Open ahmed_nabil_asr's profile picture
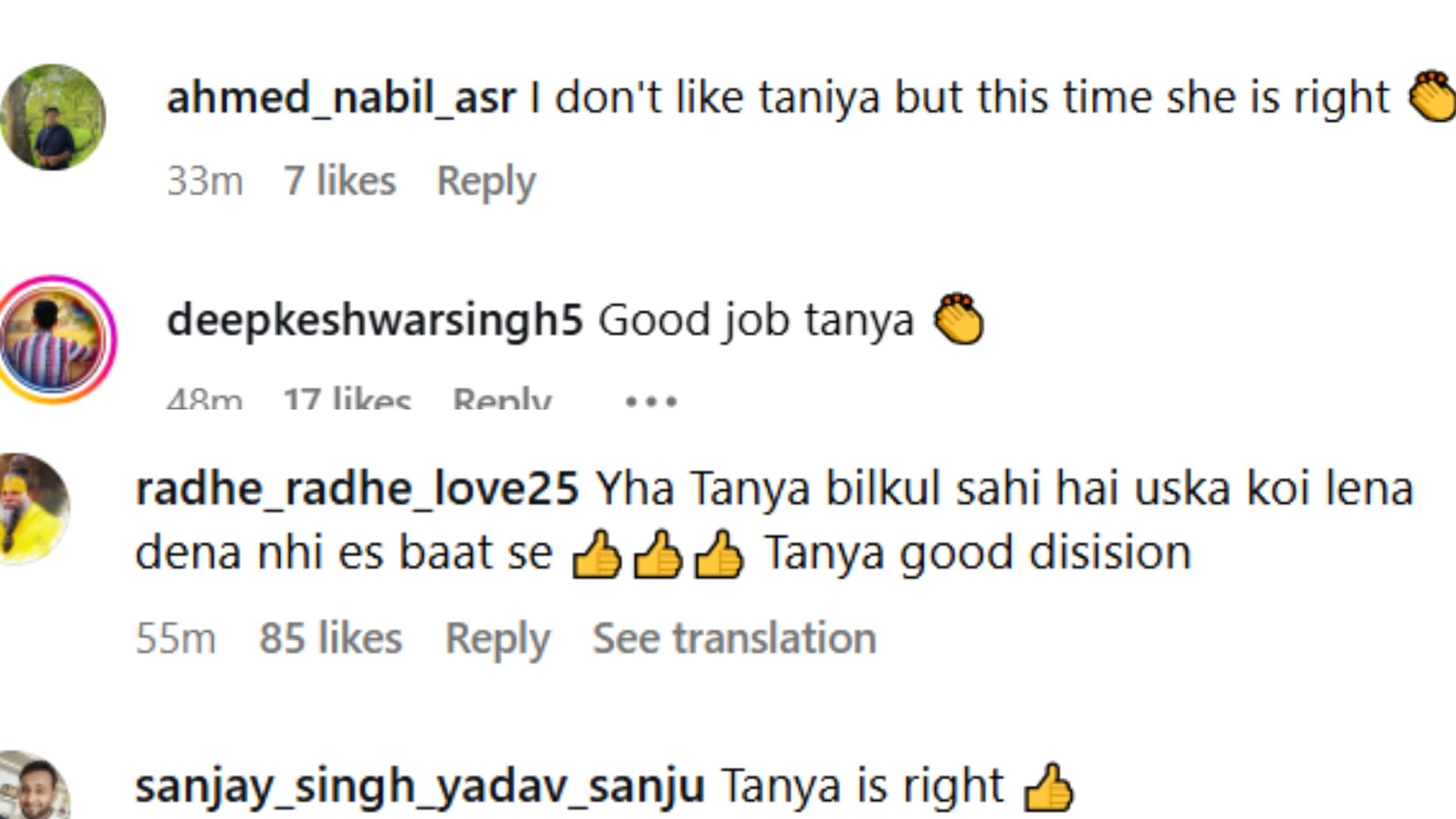This screenshot has height=819, width=1456. 53,117
